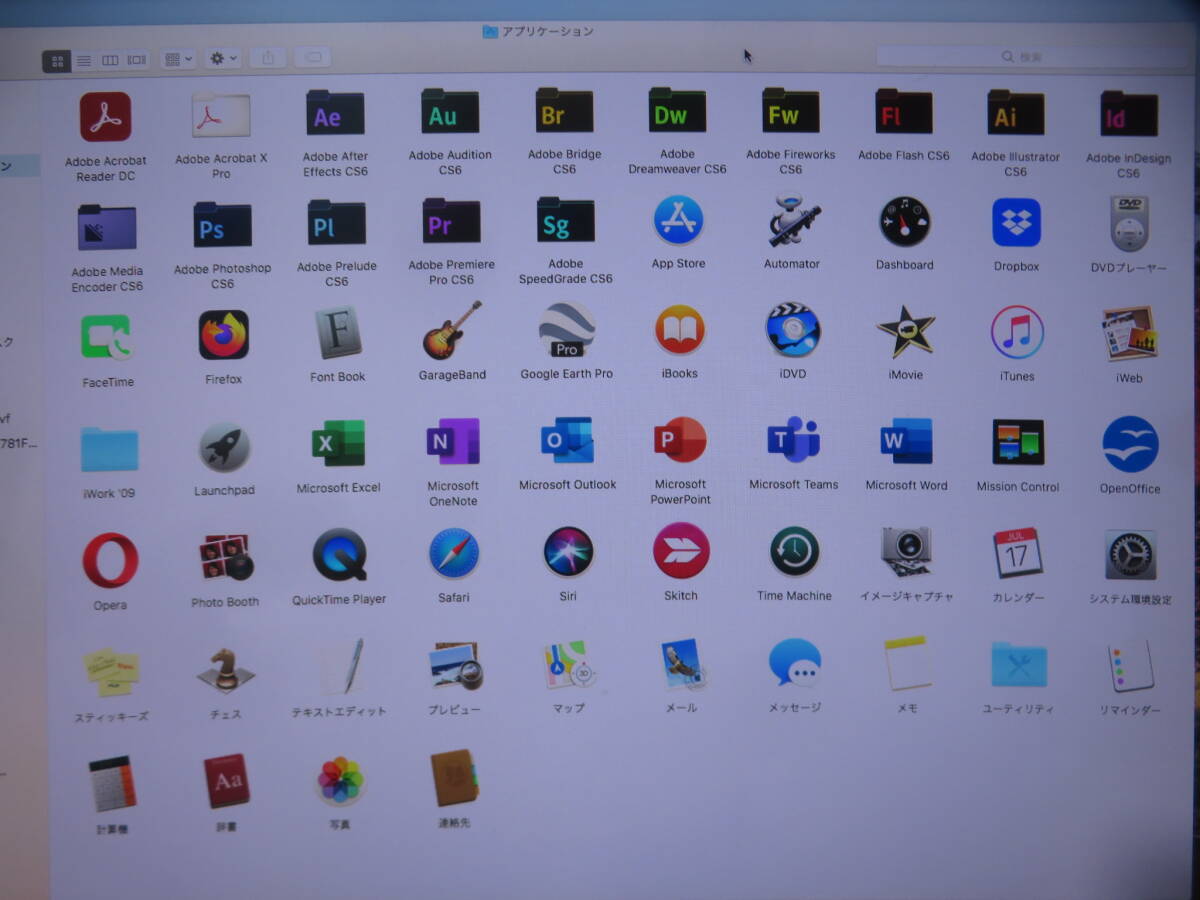
Task: Select the iWeb app
Action: 1129,334
